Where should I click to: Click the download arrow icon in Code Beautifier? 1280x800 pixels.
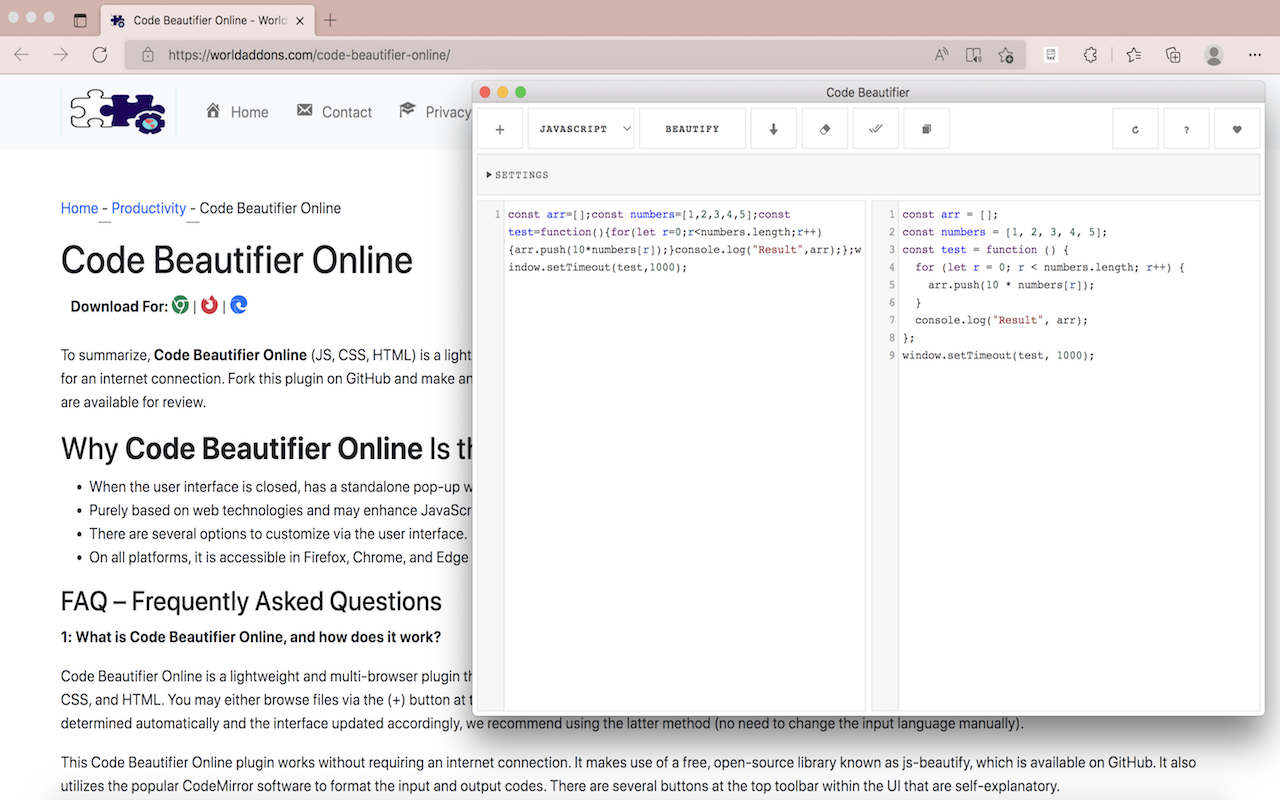[774, 129]
